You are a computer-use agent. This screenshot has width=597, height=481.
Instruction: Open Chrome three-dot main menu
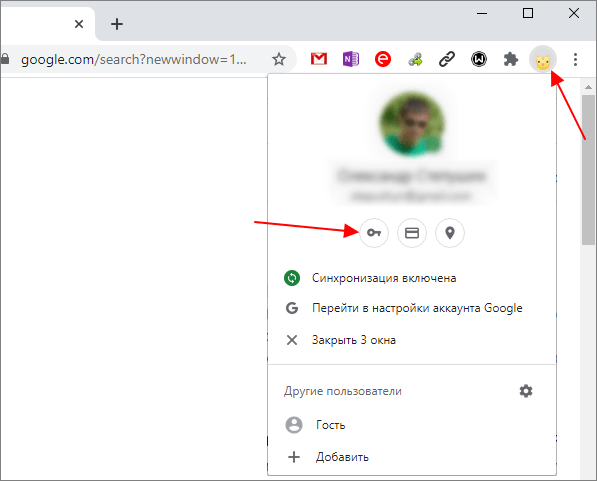click(x=575, y=59)
